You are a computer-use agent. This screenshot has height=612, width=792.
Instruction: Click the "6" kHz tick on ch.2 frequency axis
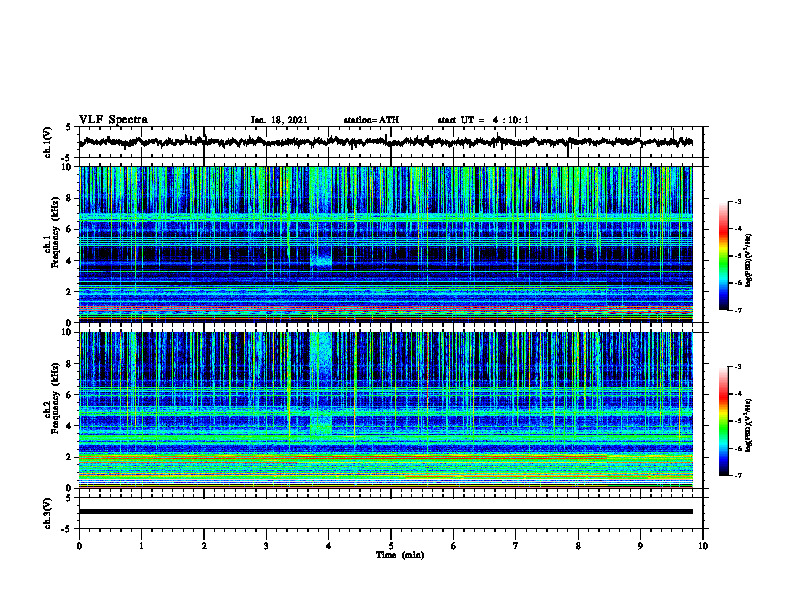(70, 395)
